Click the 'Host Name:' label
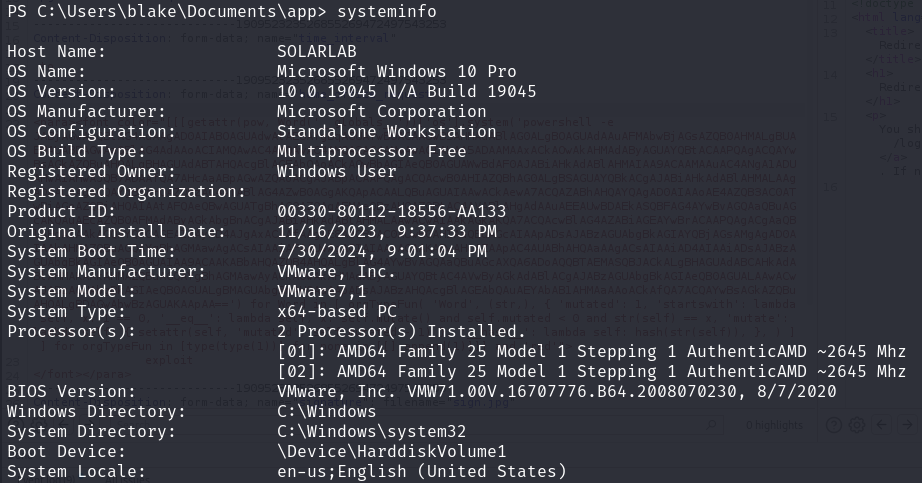The width and height of the screenshot is (922, 483). (56, 52)
